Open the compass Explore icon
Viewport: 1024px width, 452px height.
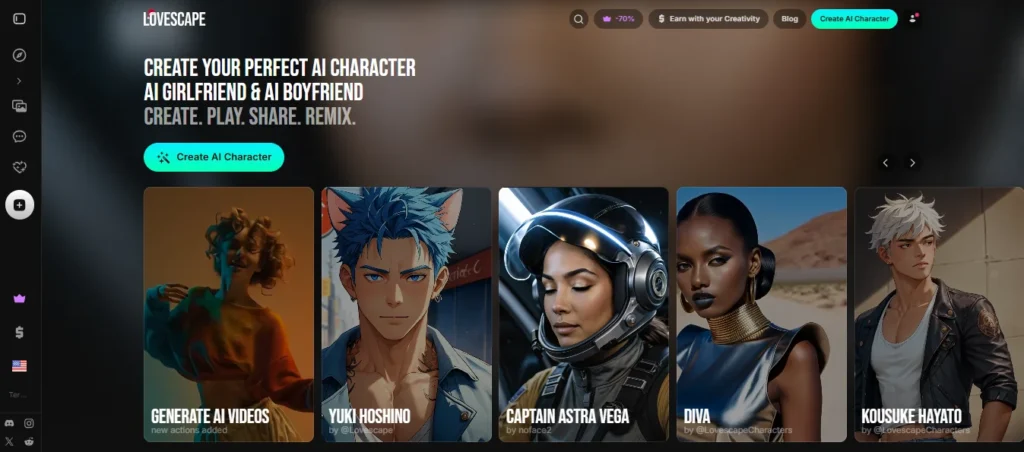20,54
